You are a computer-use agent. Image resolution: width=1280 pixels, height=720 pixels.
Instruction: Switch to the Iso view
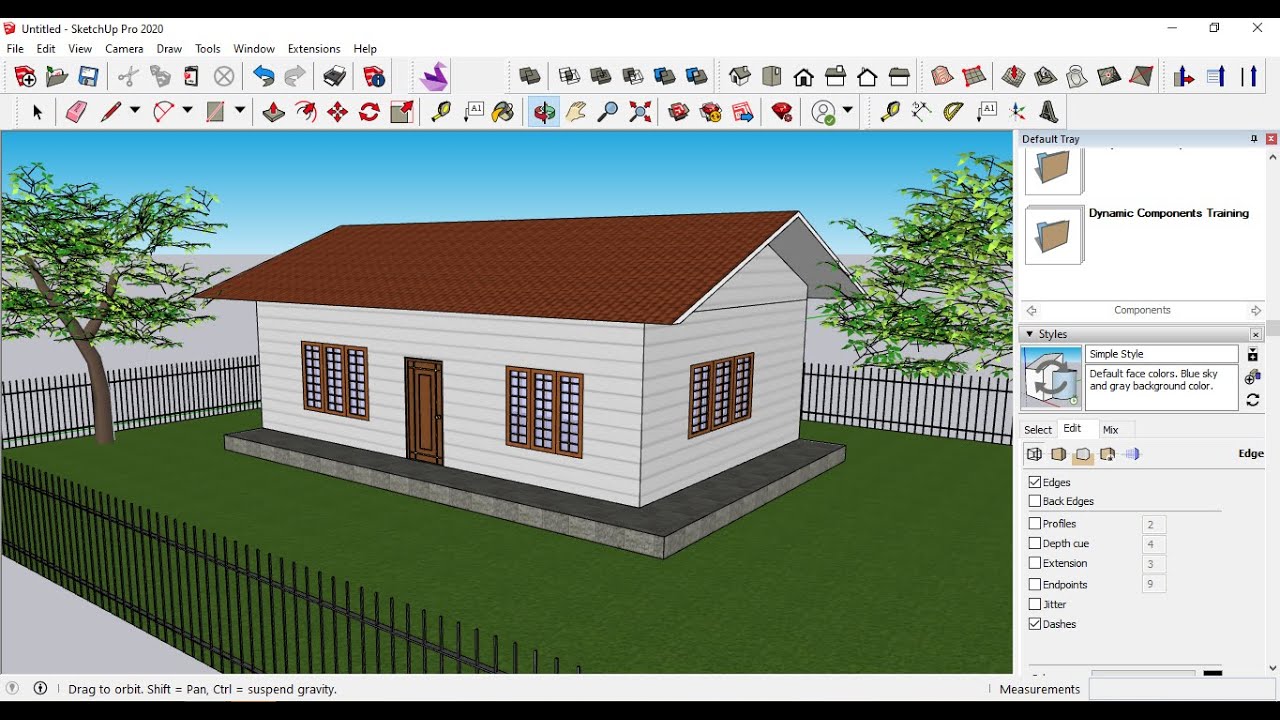(x=739, y=76)
